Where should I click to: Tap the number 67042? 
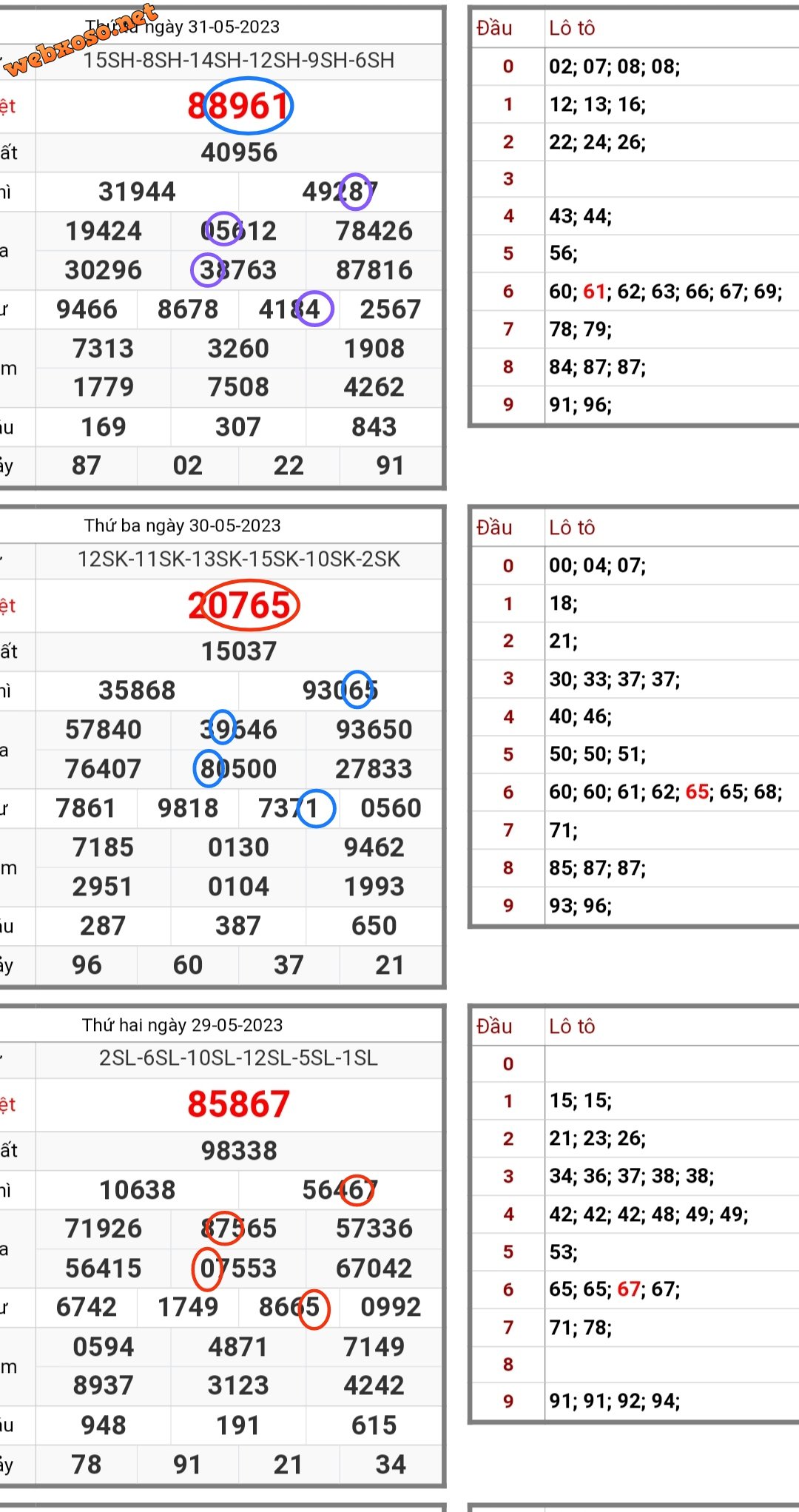(374, 1269)
